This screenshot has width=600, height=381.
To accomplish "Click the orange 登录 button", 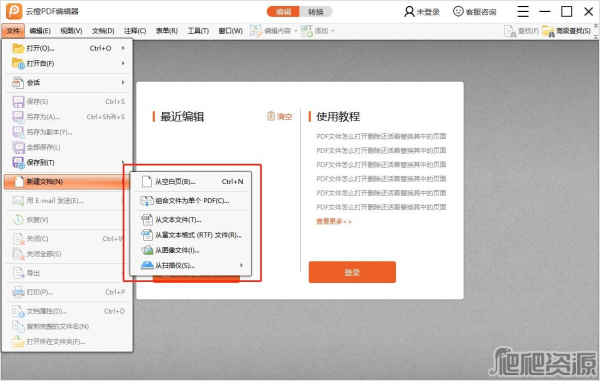I will (352, 272).
